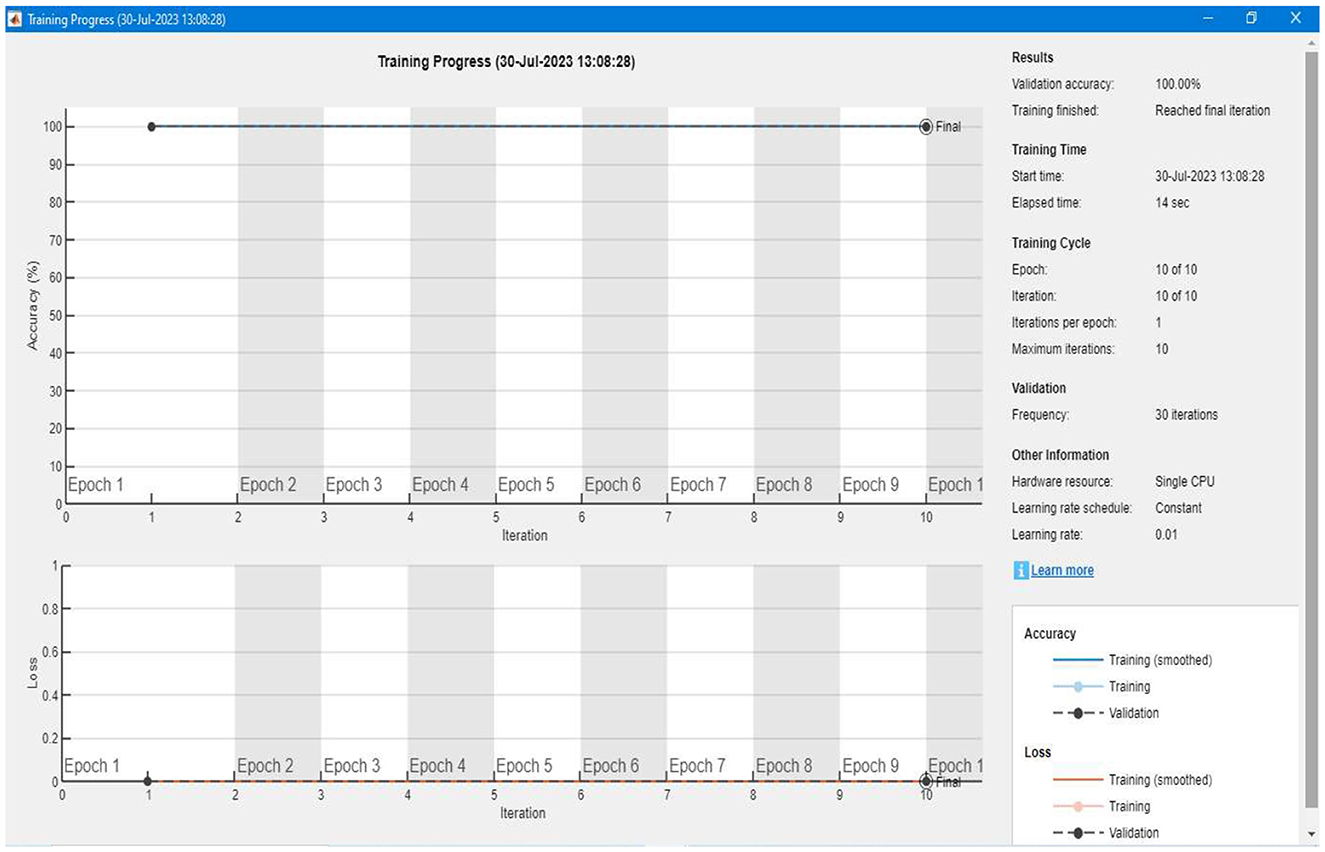Click the Loss 'Training (smoothed)' legend entry
Viewport: 1325px width, 852px height.
1132,779
